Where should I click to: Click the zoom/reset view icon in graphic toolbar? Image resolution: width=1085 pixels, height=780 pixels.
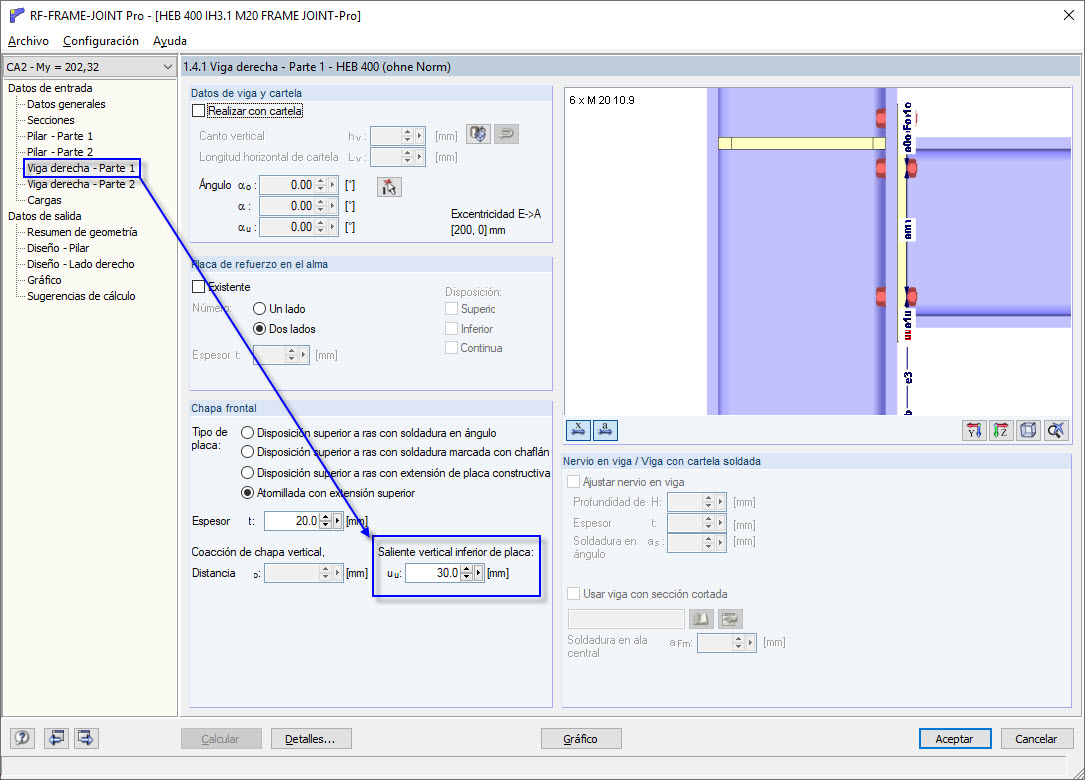point(1055,430)
